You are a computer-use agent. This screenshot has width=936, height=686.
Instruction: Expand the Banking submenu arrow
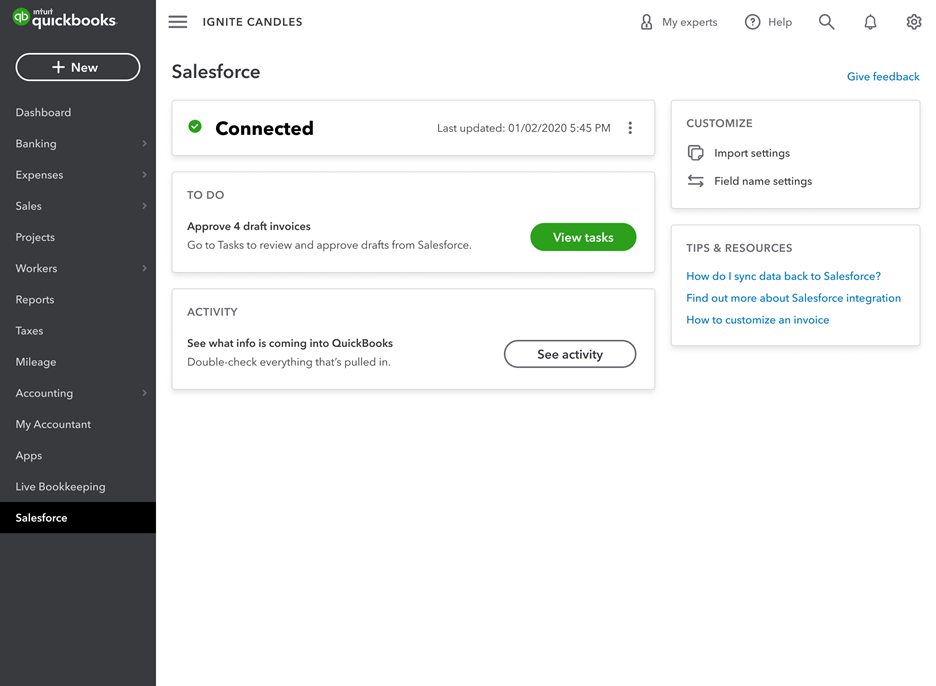[x=144, y=144]
